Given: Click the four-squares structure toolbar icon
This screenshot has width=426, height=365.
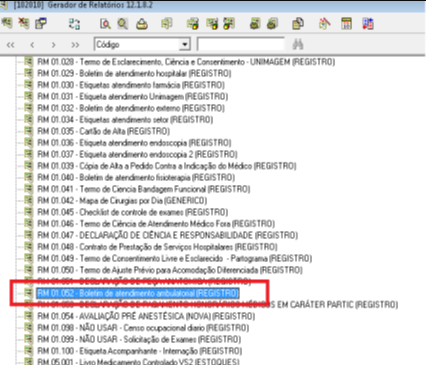Looking at the screenshot, I should click(x=74, y=24).
